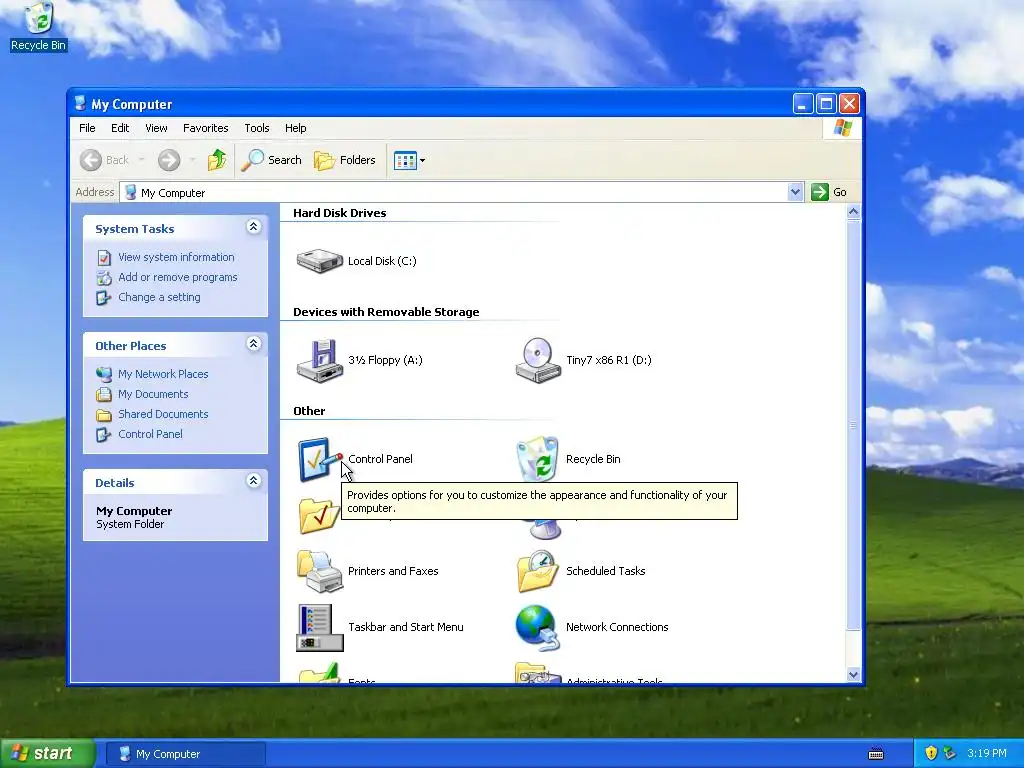Open the Help menu

tap(295, 128)
